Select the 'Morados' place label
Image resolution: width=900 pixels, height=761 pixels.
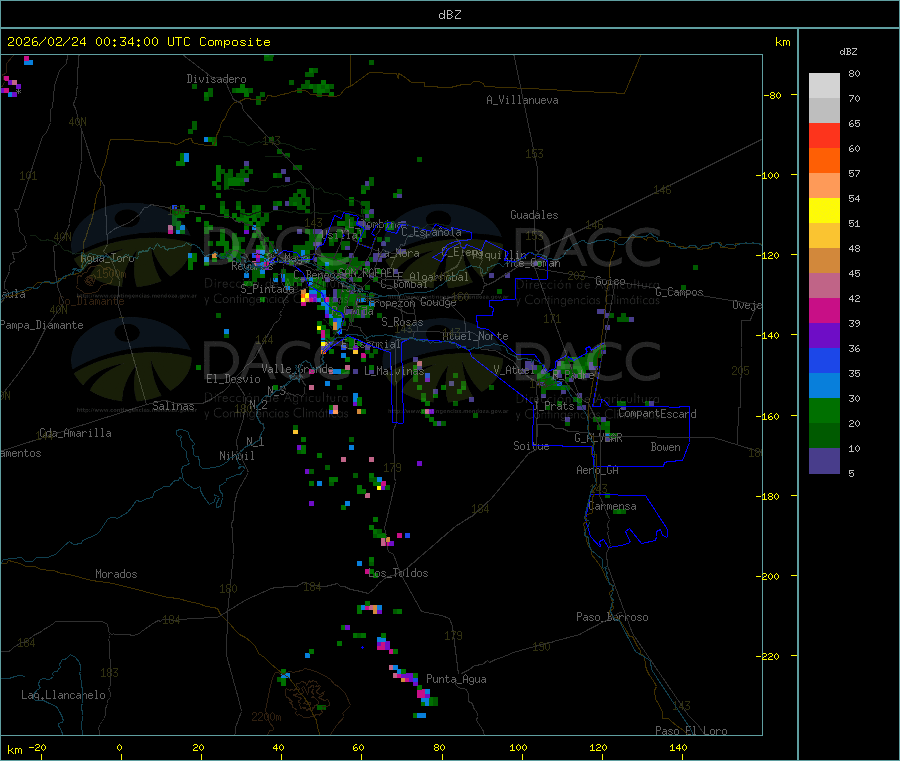pos(116,574)
